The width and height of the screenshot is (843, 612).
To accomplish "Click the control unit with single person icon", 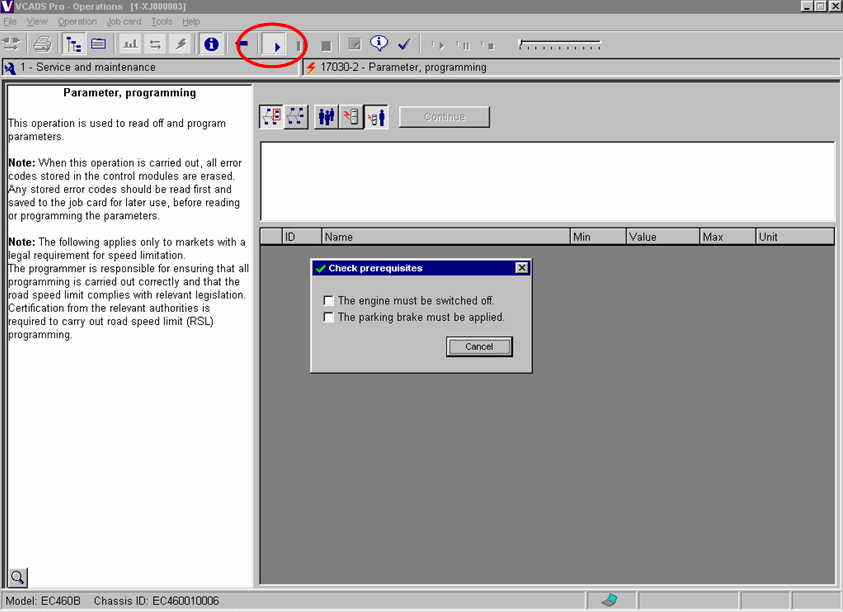I will pyautogui.click(x=376, y=117).
